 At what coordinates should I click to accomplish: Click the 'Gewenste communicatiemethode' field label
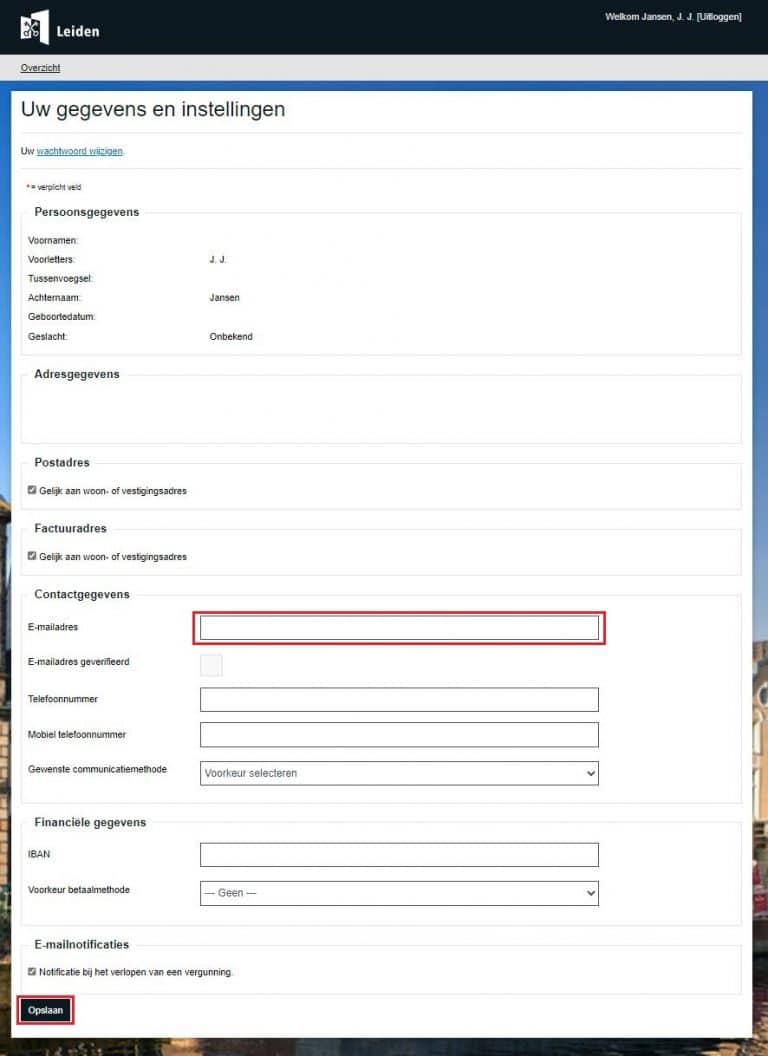(x=97, y=769)
